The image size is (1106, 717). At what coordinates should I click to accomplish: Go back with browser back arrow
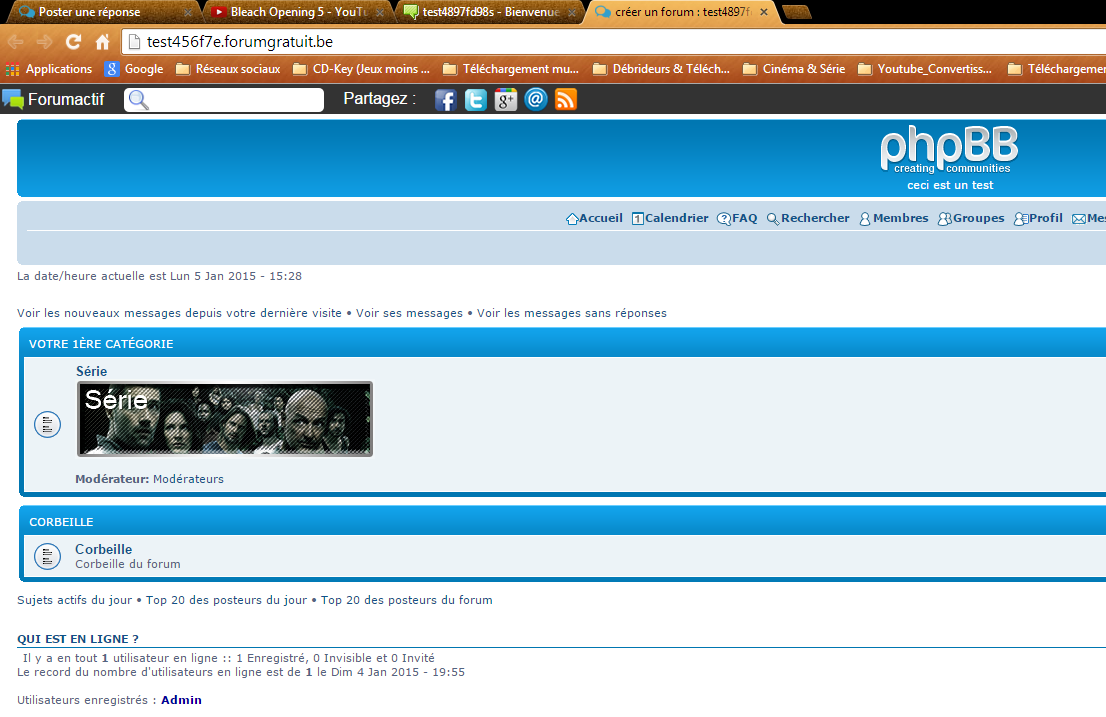16,42
